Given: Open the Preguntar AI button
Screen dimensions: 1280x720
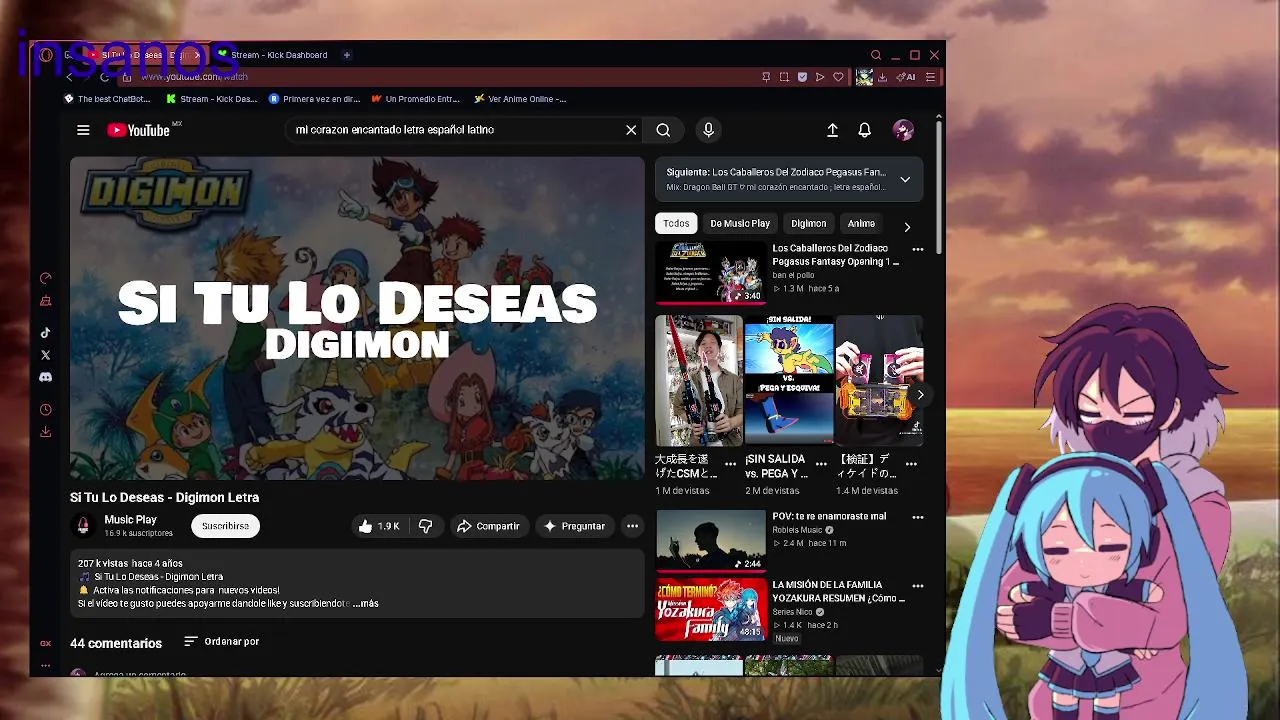Looking at the screenshot, I should [x=574, y=526].
